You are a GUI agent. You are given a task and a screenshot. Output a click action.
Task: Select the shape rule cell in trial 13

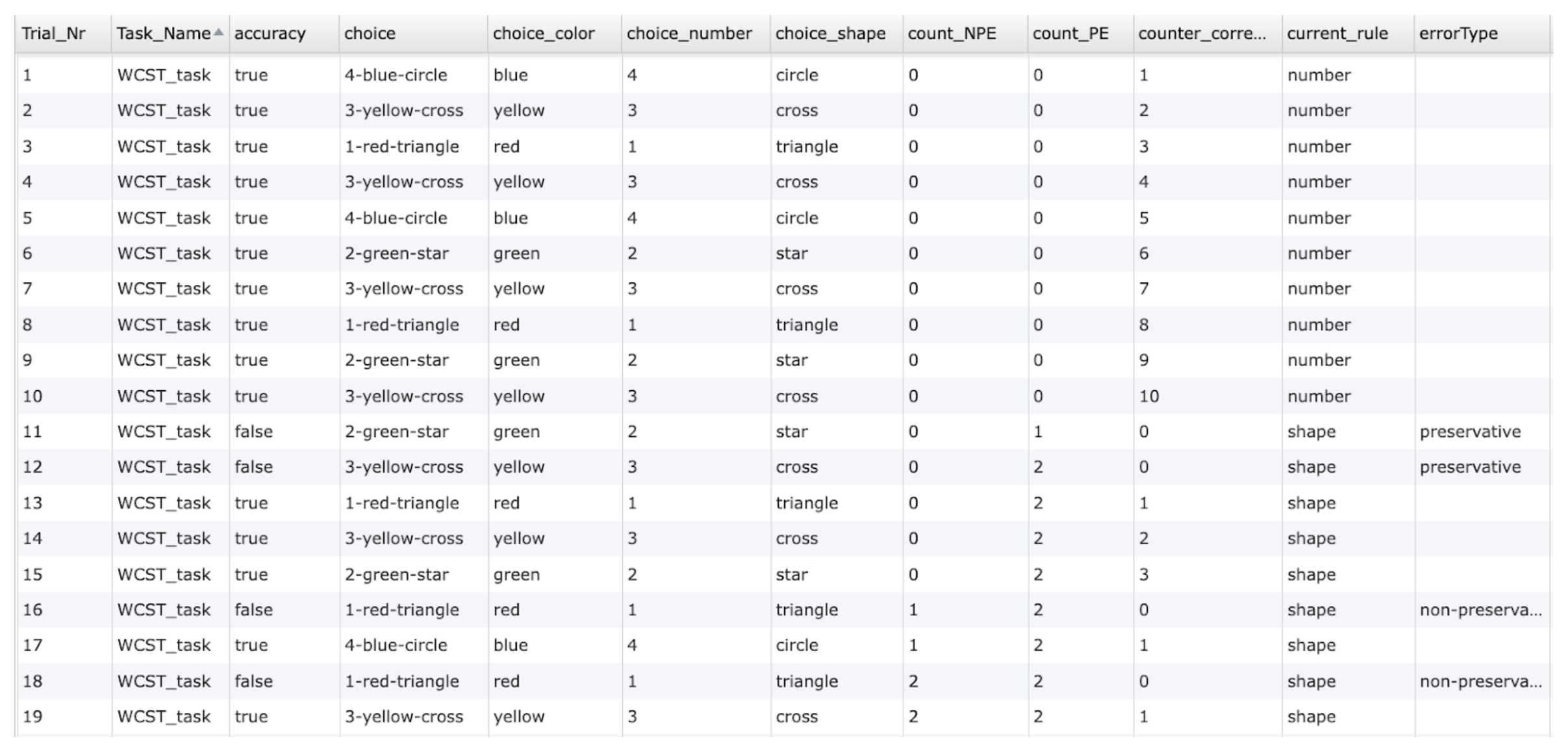click(1311, 502)
